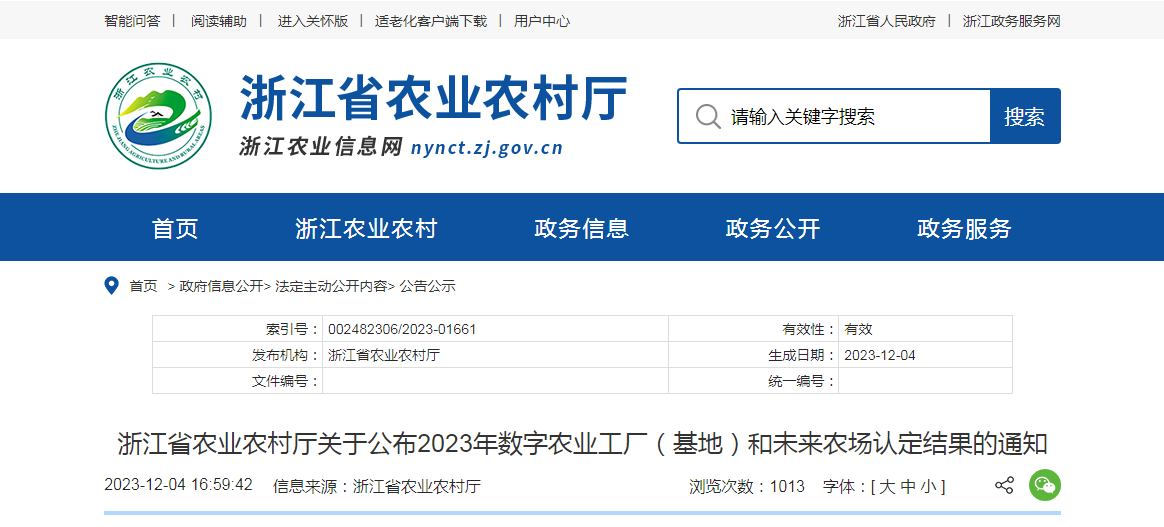Open 浙江农业农村 navigation menu
Viewport: 1164px width, 527px height.
366,228
